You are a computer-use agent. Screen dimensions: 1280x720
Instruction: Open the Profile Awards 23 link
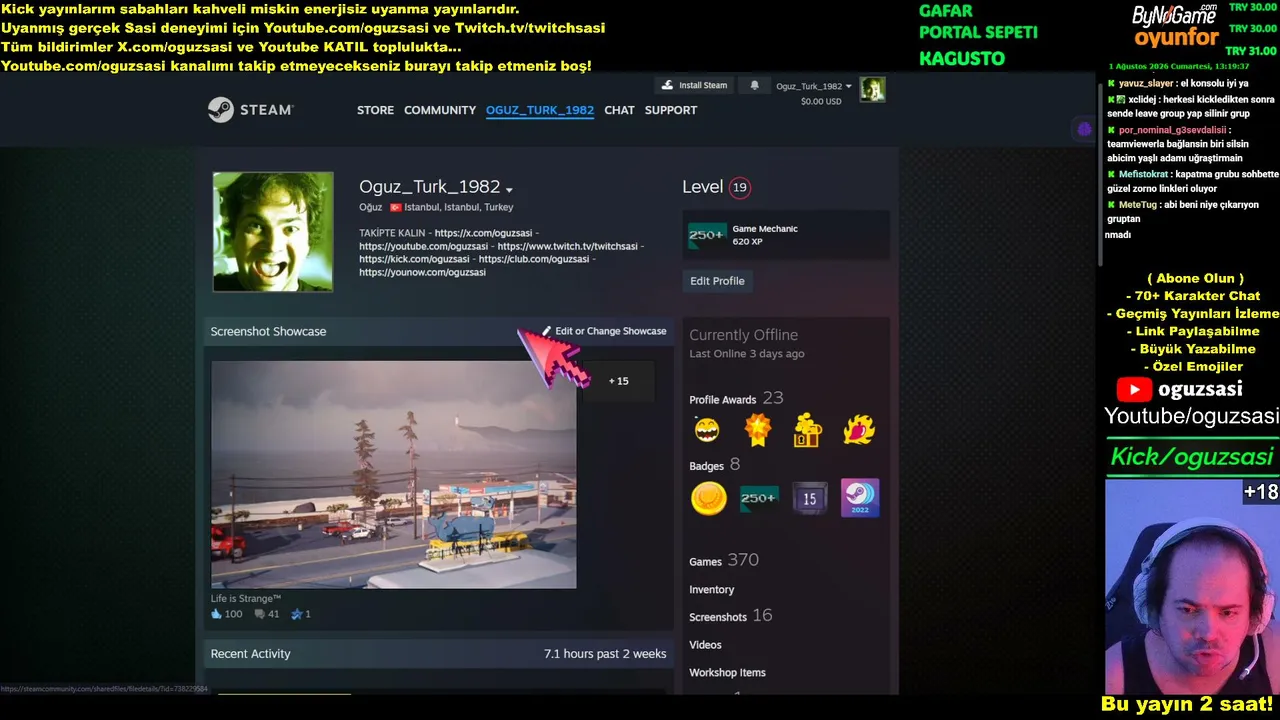click(736, 399)
